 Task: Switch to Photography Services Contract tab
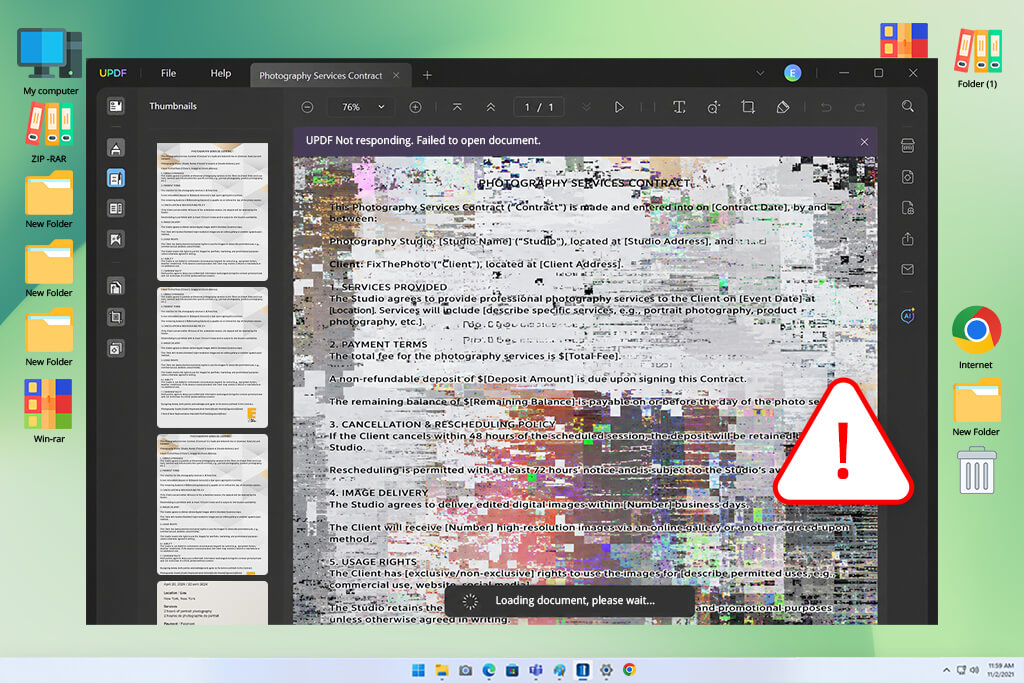[321, 76]
